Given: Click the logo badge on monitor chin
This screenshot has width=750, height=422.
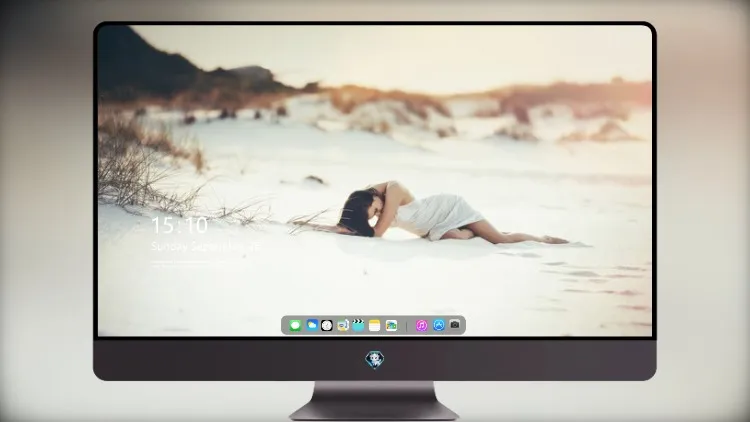Looking at the screenshot, I should [x=375, y=360].
